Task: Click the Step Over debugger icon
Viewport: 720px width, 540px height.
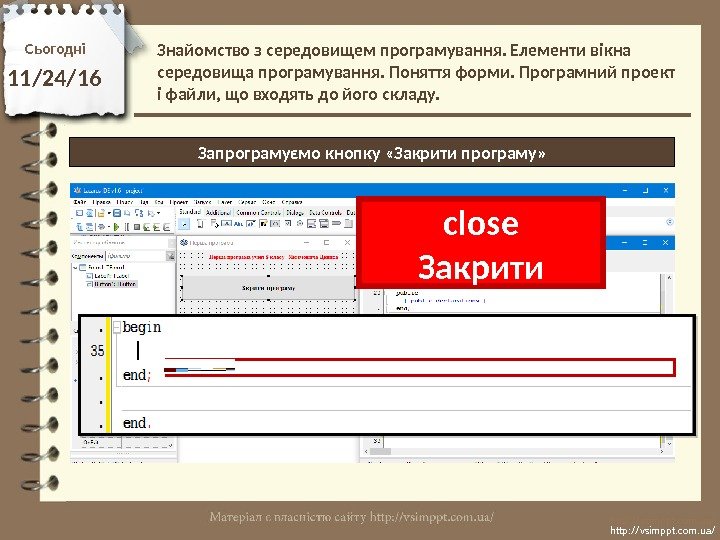Action: tap(157, 226)
